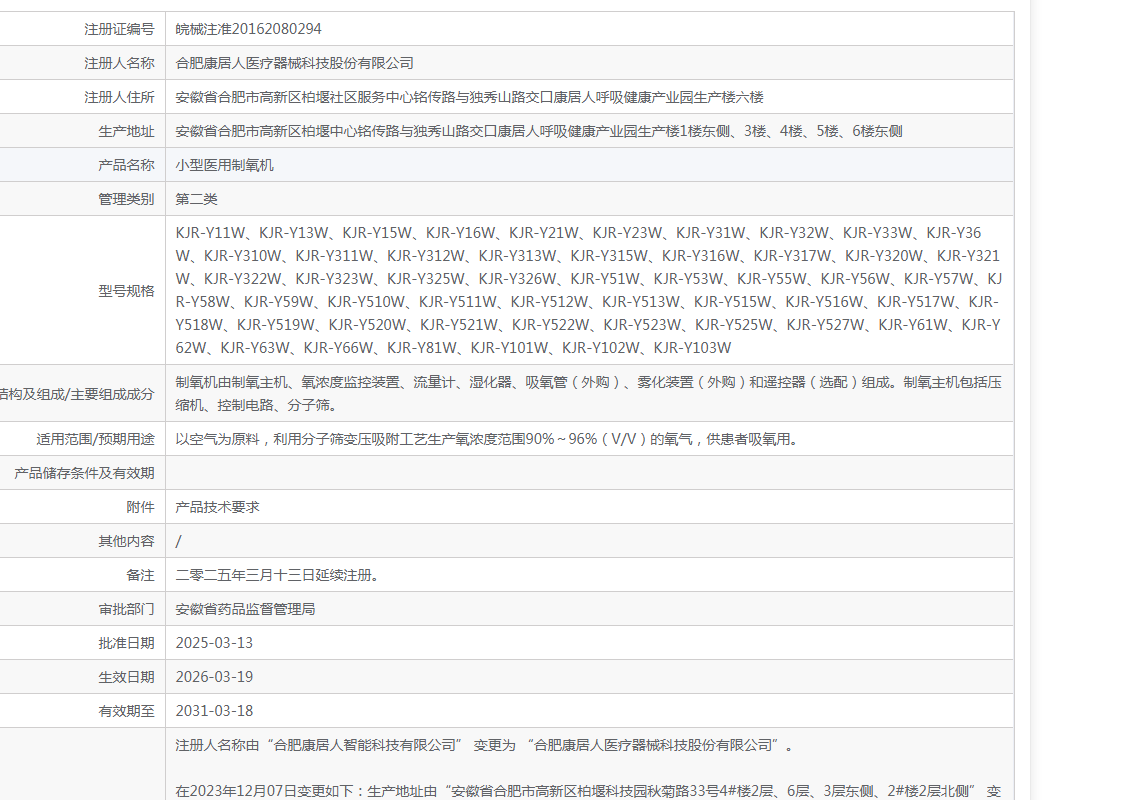Click the structure text starting 制氧机由制氧主机
1133x800 pixels.
[588, 393]
